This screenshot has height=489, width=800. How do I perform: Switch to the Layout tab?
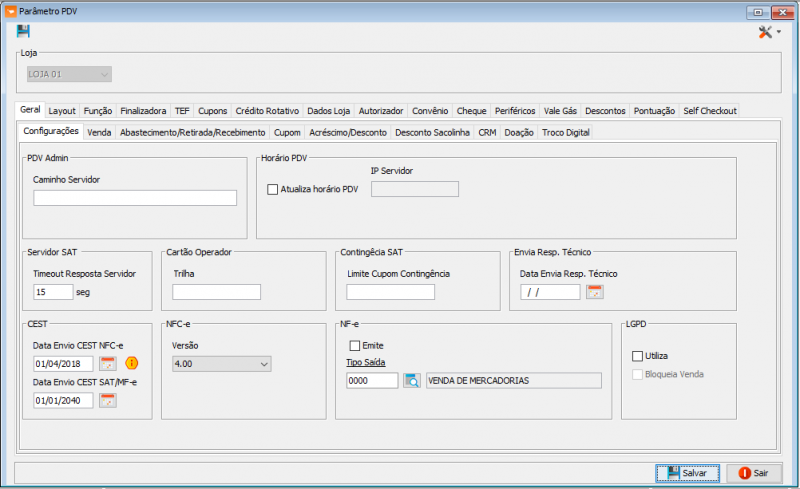62,111
